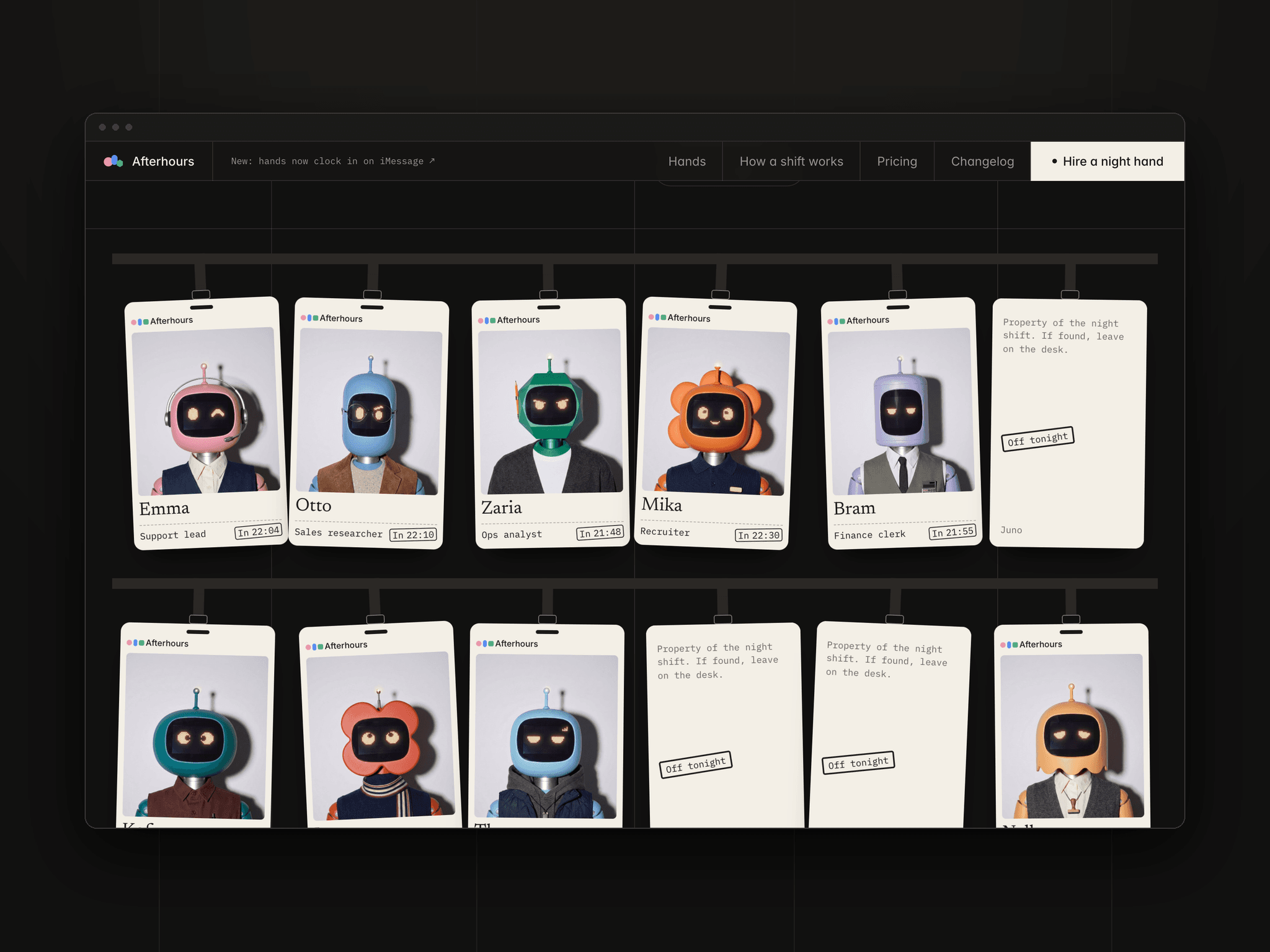
Task: Click the Off tonight stamp on Juno's badge
Action: (1037, 439)
